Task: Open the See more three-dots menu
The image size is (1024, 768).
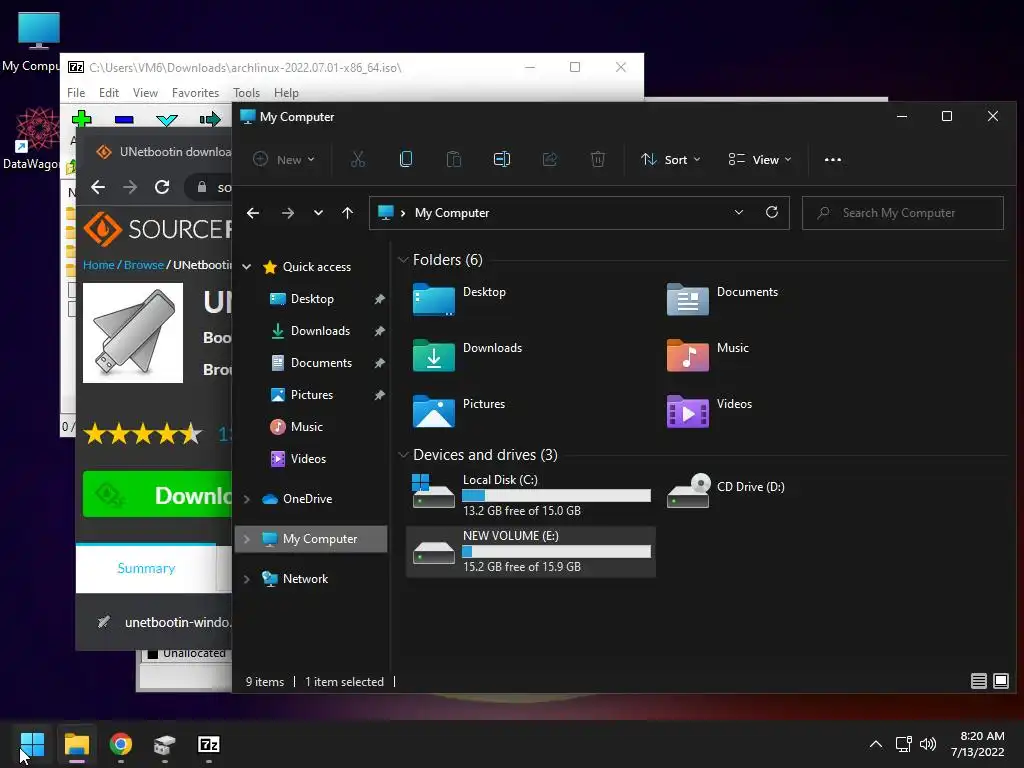Action: [833, 159]
